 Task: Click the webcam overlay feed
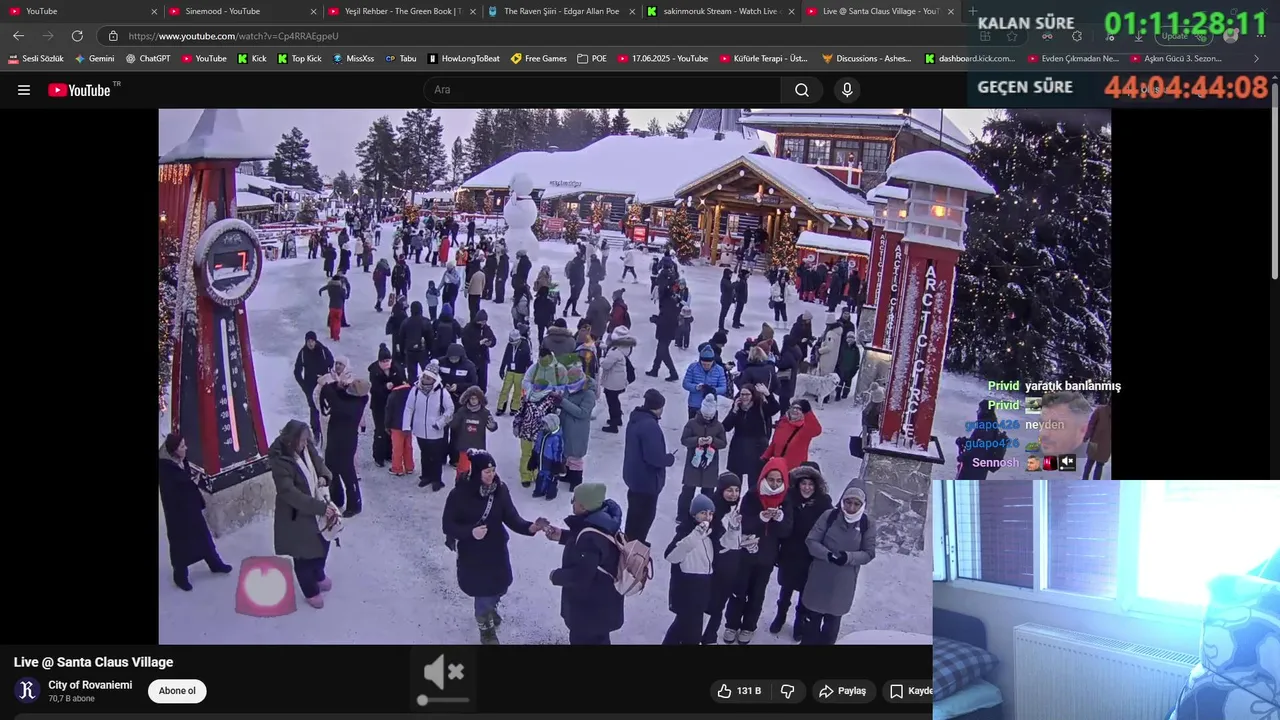pos(1106,600)
